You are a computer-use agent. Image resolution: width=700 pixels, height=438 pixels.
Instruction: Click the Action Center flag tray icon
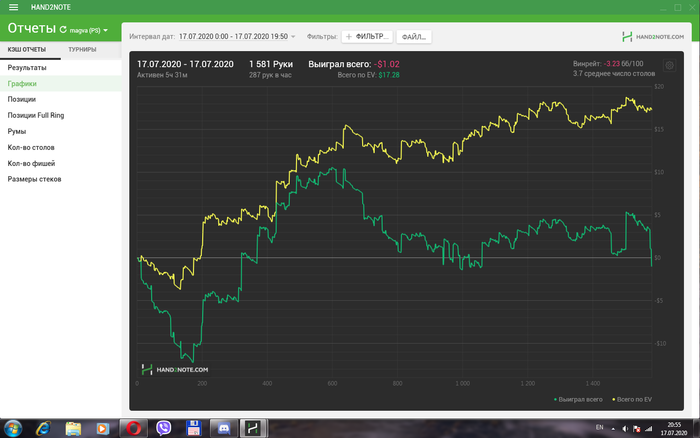pos(637,429)
